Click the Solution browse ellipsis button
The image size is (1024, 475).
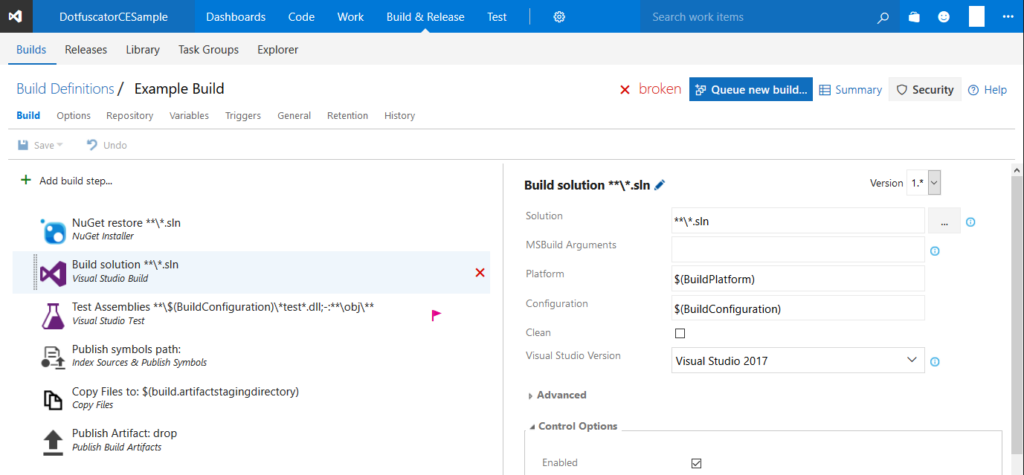point(944,221)
